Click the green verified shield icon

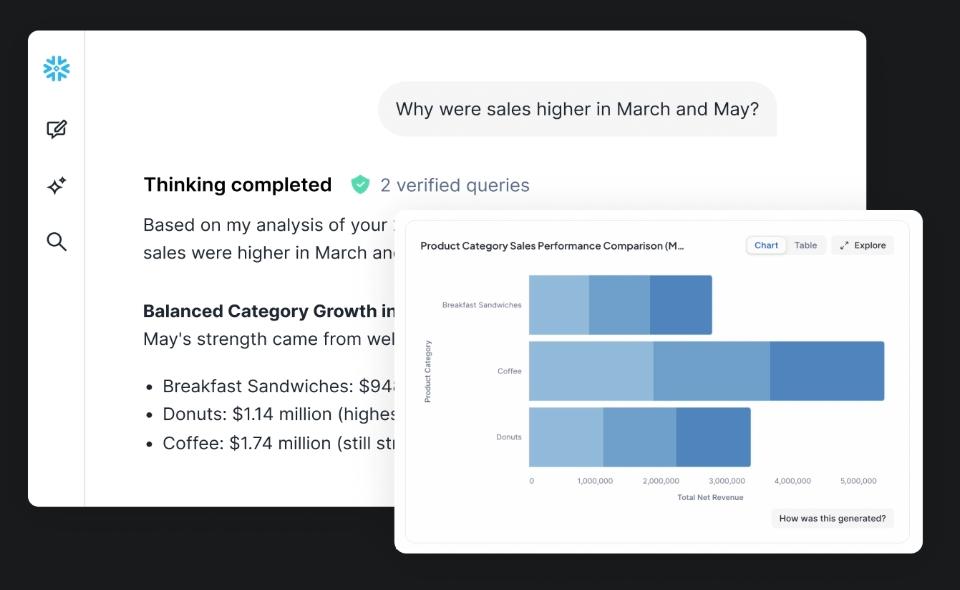360,185
